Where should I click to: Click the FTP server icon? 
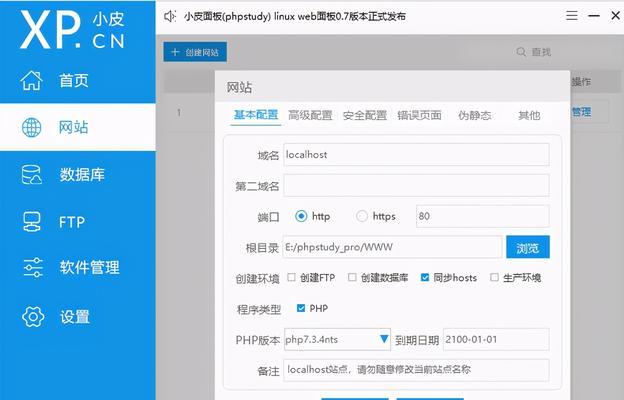click(31, 222)
